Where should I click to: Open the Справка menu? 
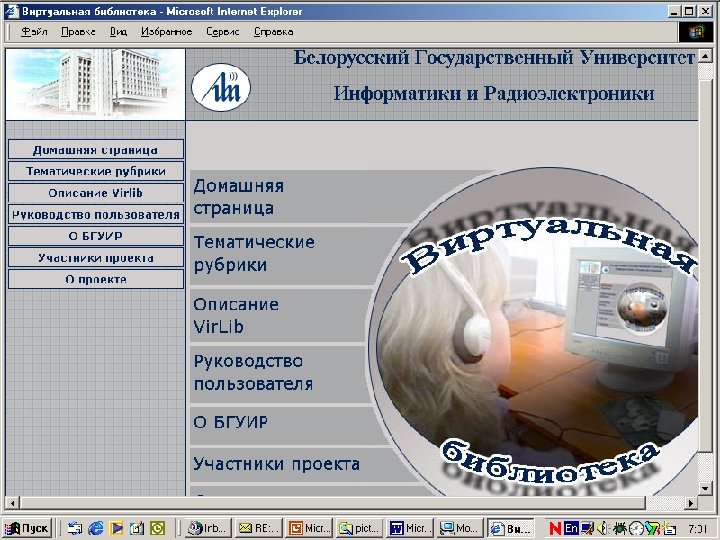point(273,32)
